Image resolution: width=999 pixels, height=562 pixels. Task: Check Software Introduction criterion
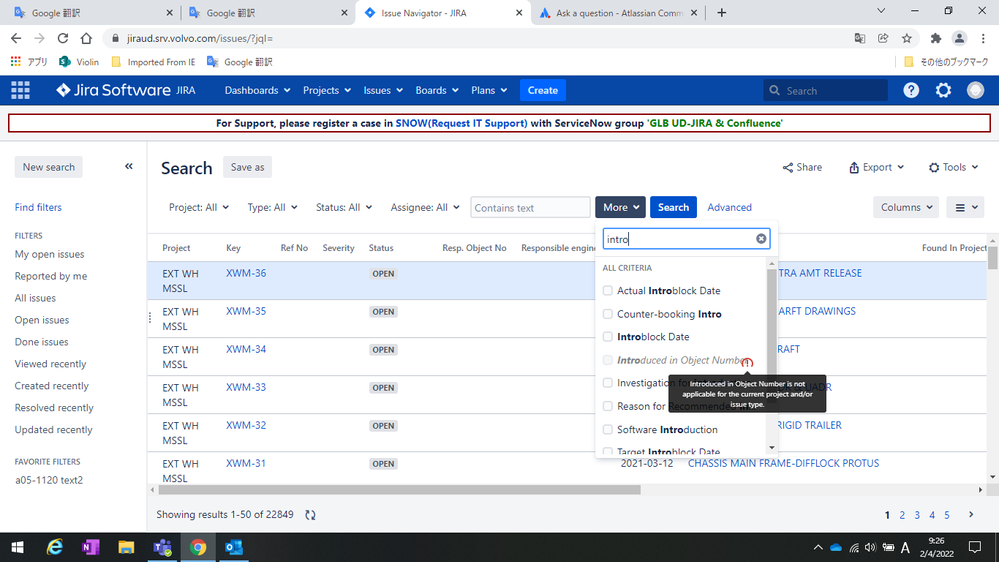pos(607,429)
